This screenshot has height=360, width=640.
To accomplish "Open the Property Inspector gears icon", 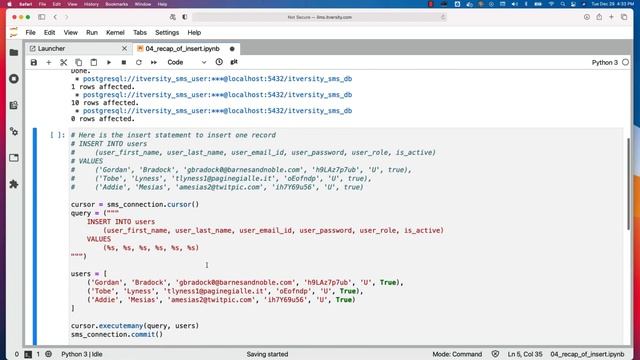I will point(14,131).
